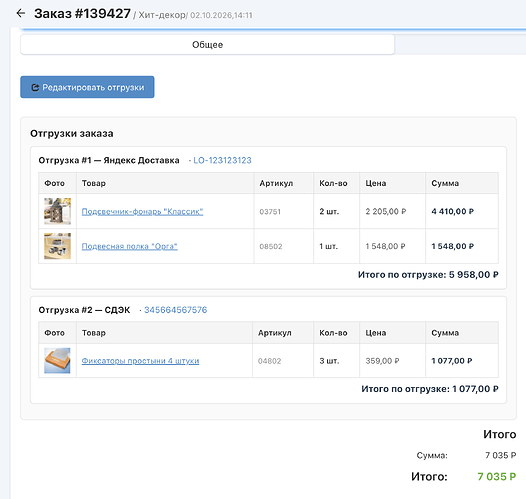Open the Общее tab
Image resolution: width=526 pixels, height=499 pixels.
click(207, 45)
